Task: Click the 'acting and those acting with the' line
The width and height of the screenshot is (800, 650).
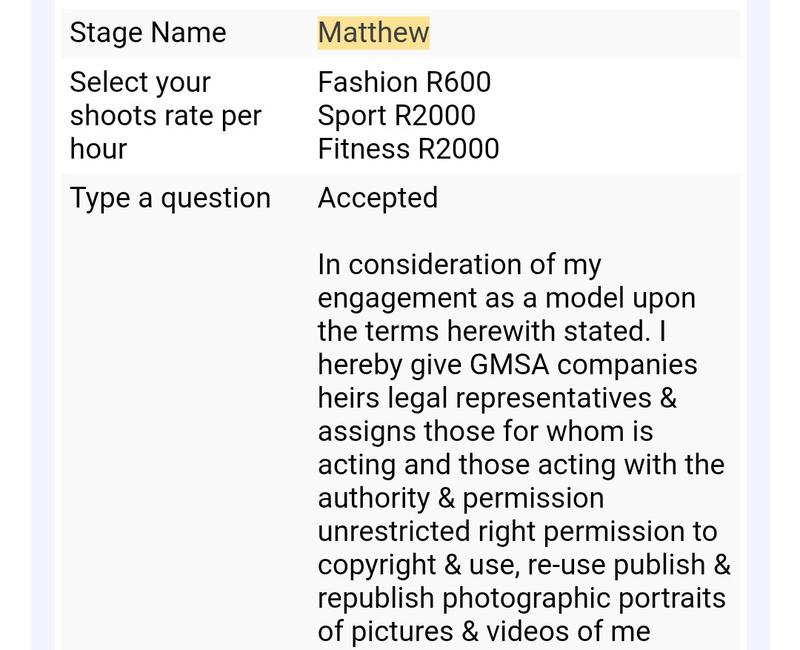Action: pos(521,465)
